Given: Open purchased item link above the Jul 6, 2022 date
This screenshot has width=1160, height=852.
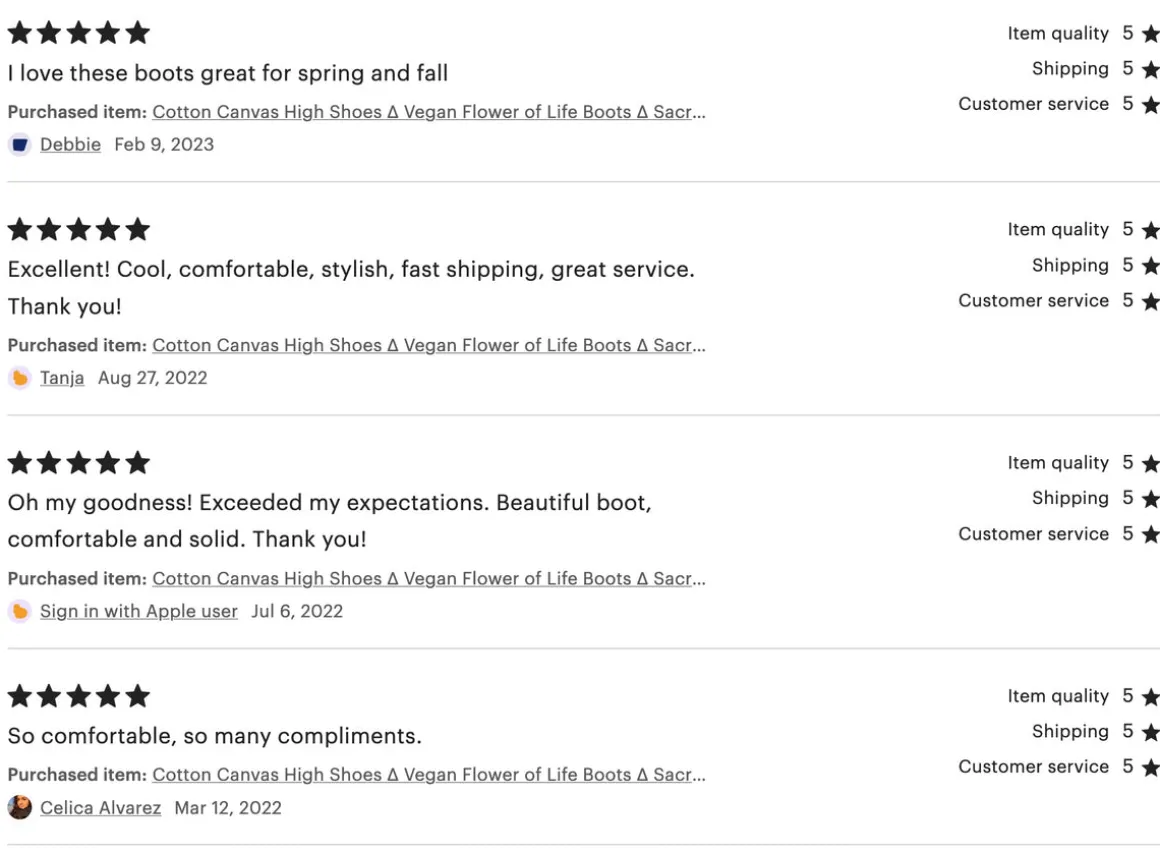Looking at the screenshot, I should [428, 578].
